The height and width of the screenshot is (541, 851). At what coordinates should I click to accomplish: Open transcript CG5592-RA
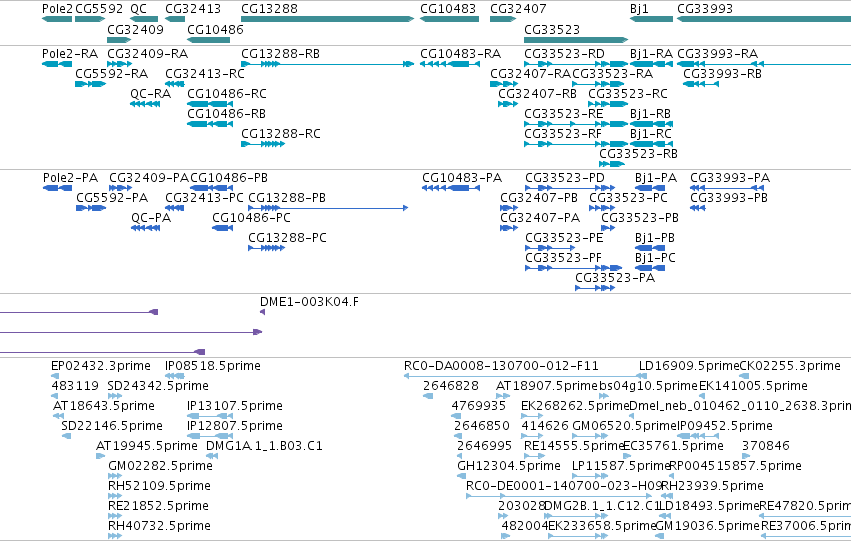click(91, 84)
